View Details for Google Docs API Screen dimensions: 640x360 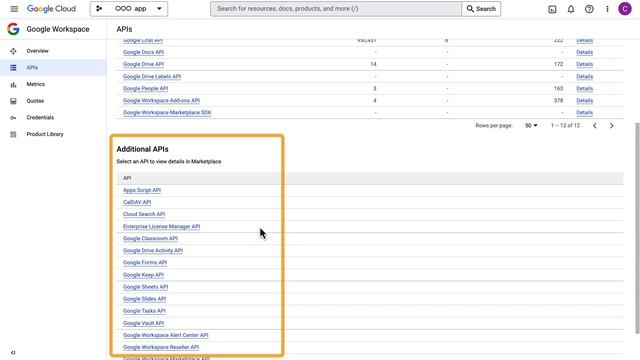tap(584, 52)
